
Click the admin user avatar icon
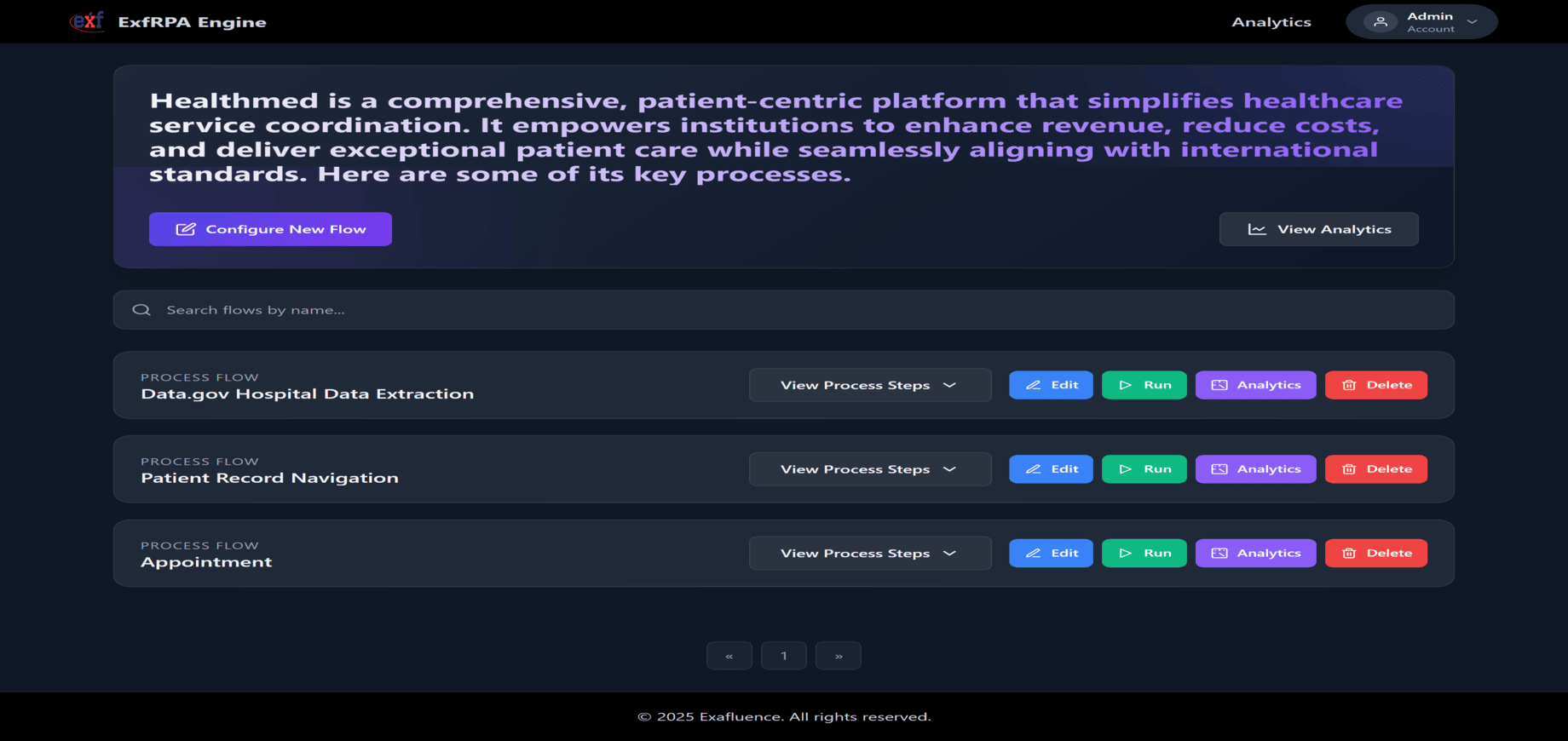(x=1381, y=22)
